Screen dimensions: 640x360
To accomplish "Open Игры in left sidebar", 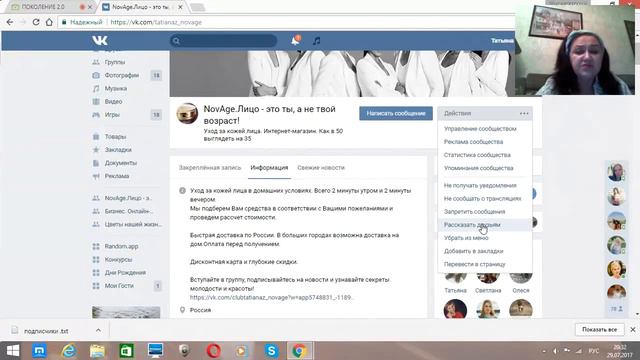I will 112,115.
